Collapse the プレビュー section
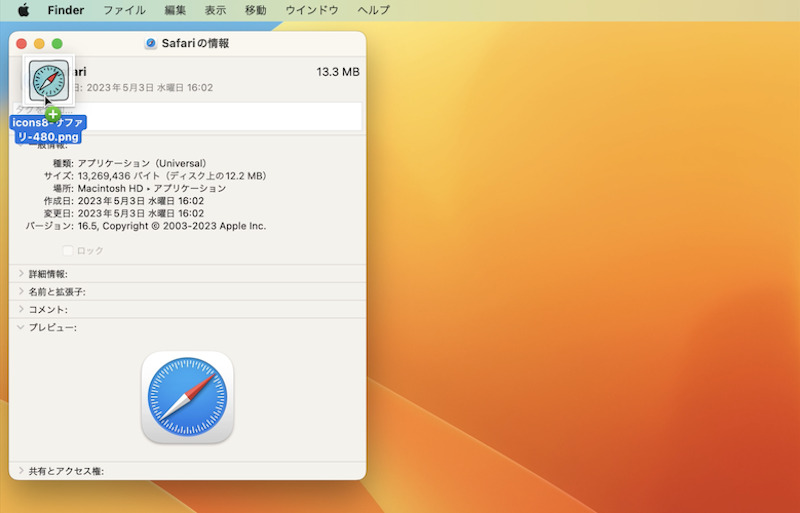The image size is (800, 513). (21, 328)
